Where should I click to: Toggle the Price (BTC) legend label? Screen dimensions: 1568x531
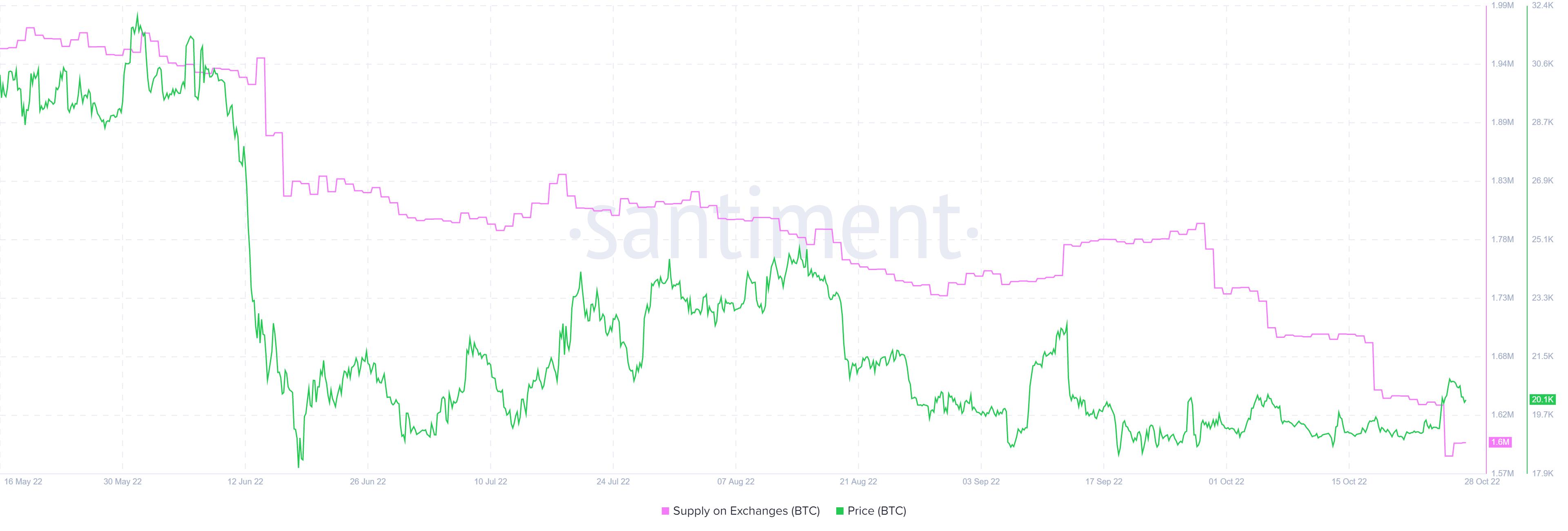877,511
